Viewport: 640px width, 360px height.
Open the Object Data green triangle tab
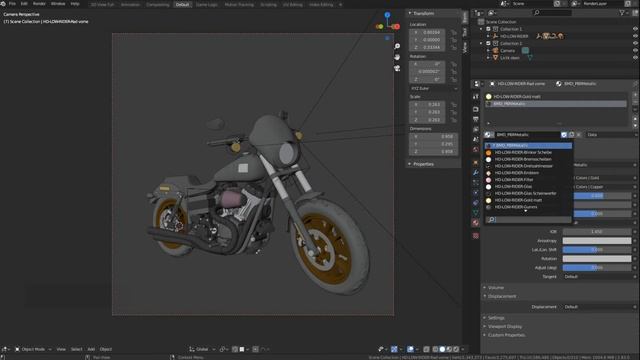coord(476,213)
